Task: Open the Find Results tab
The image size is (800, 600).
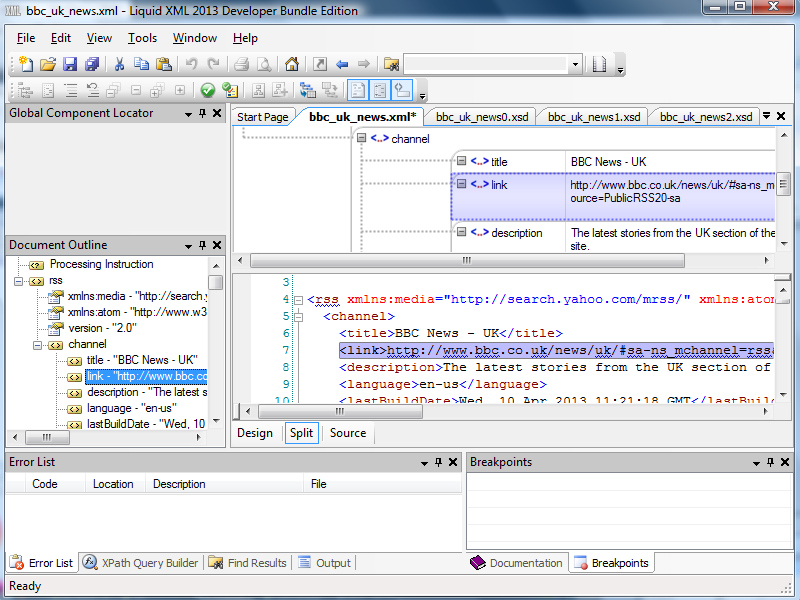Action: click(248, 563)
